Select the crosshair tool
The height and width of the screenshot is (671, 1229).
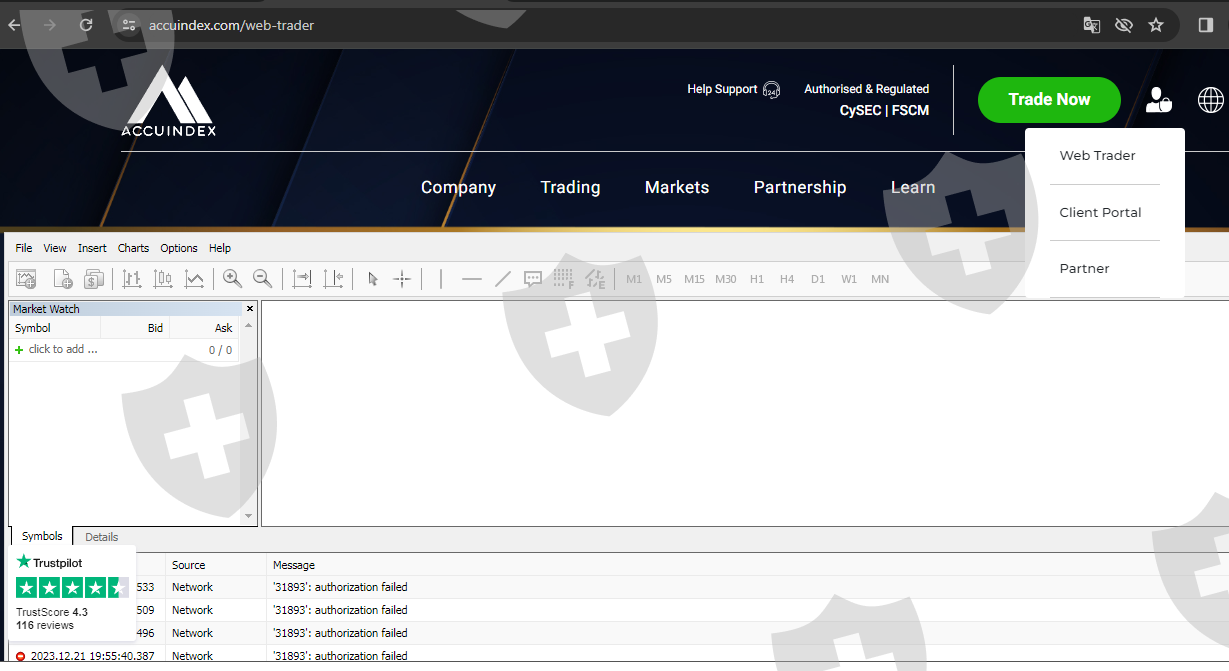pos(402,279)
